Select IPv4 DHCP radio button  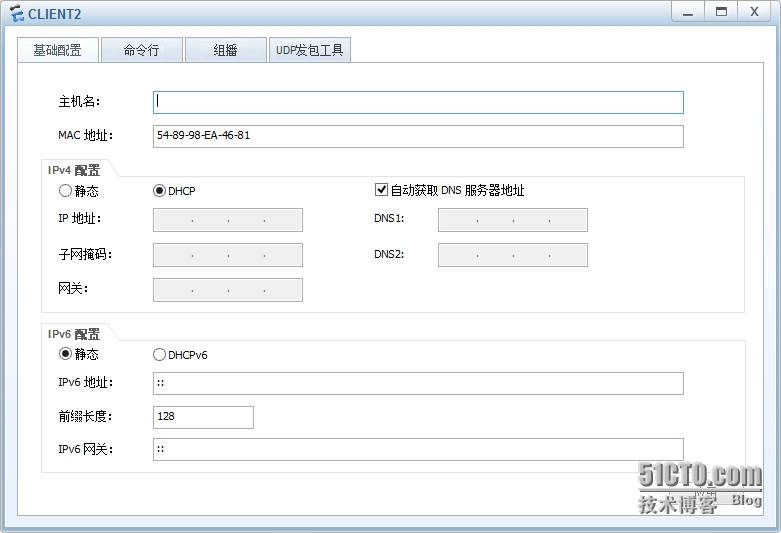pyautogui.click(x=159, y=191)
